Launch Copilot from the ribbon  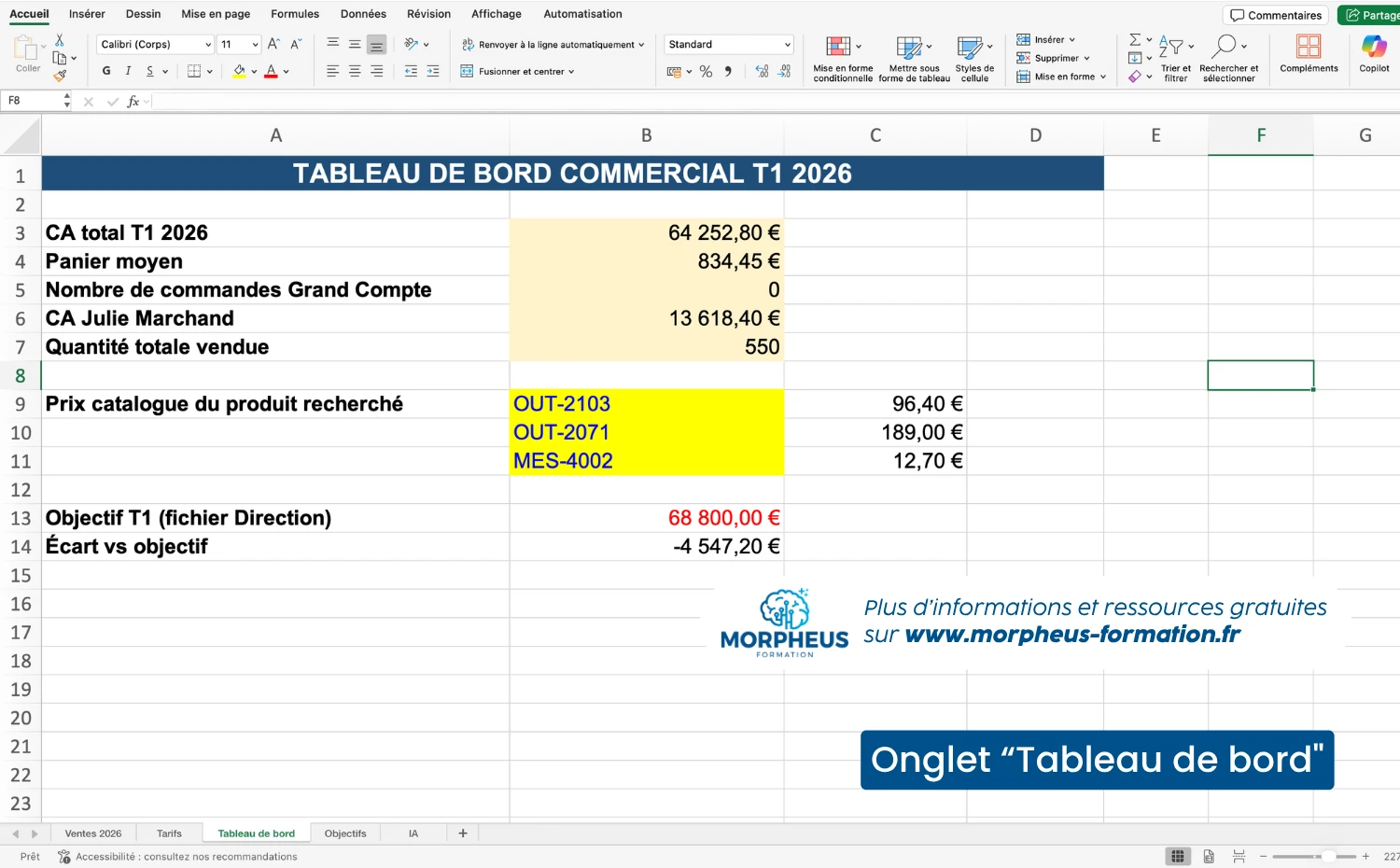[x=1374, y=54]
